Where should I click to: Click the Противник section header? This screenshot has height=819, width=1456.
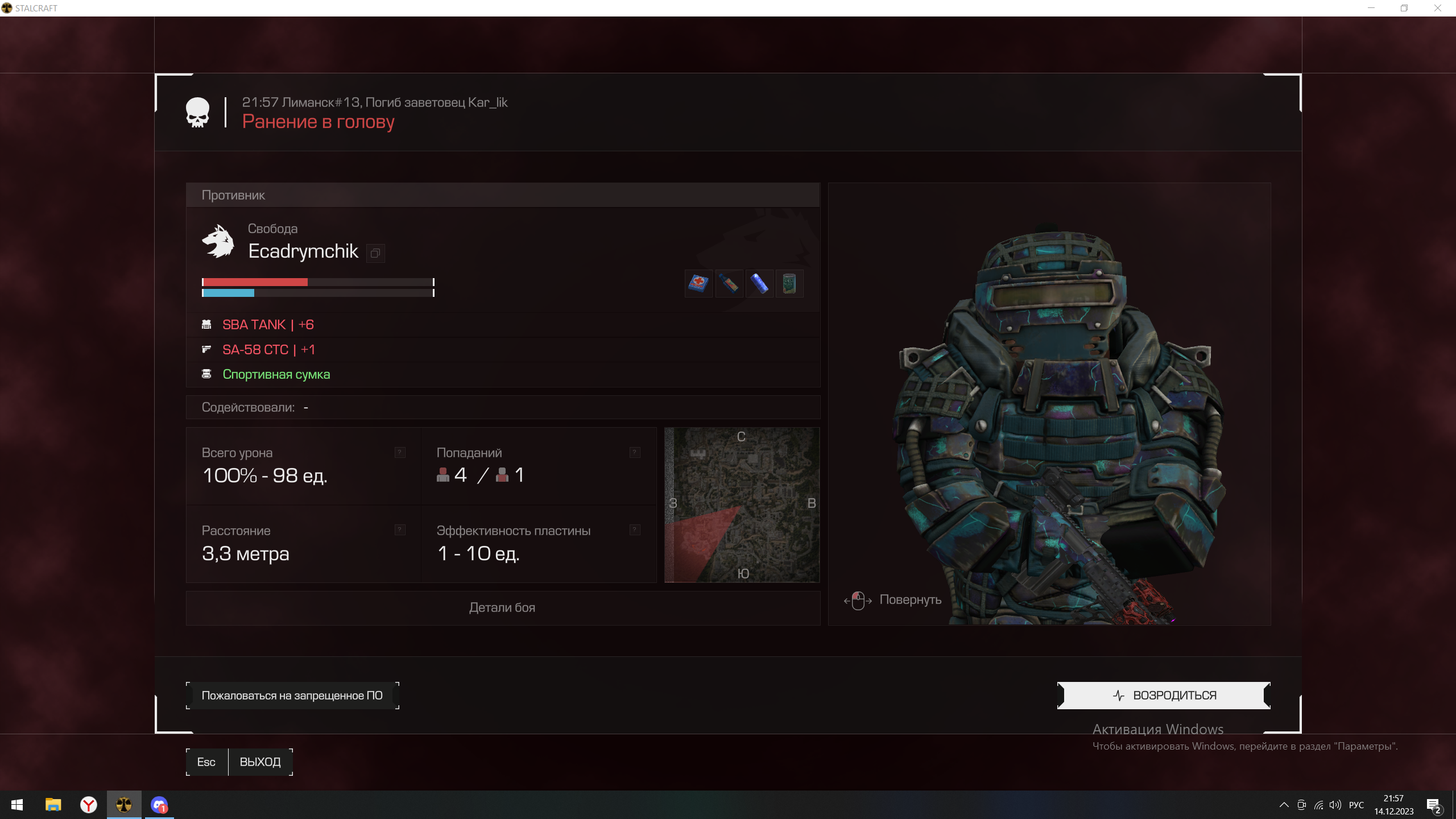click(x=503, y=195)
